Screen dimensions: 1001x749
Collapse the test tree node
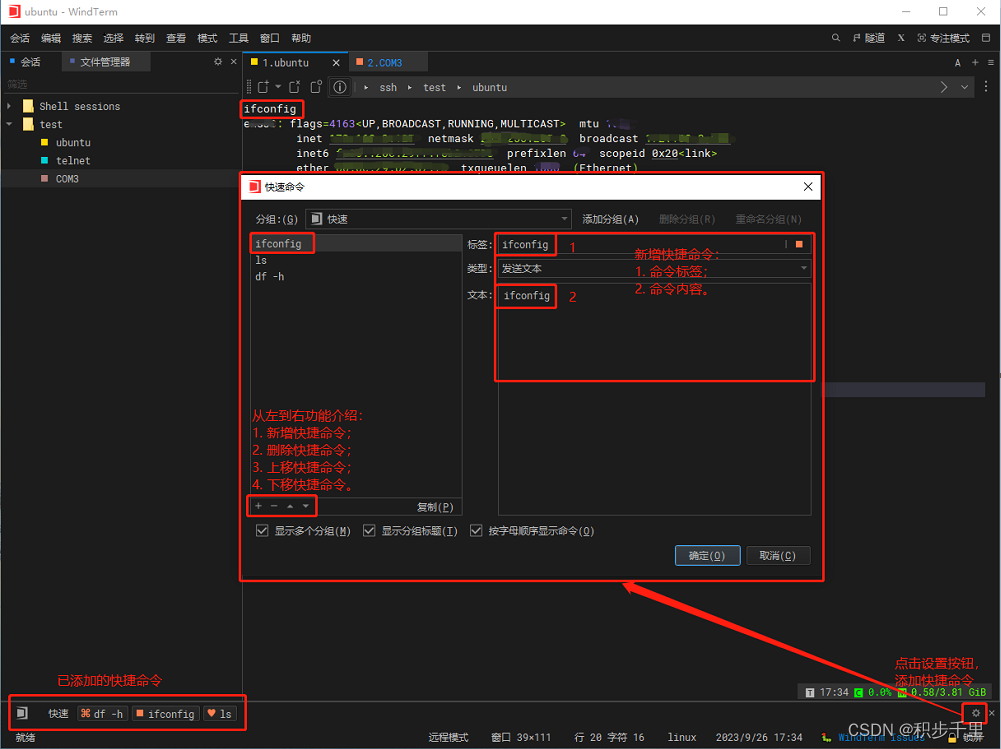(x=9, y=124)
